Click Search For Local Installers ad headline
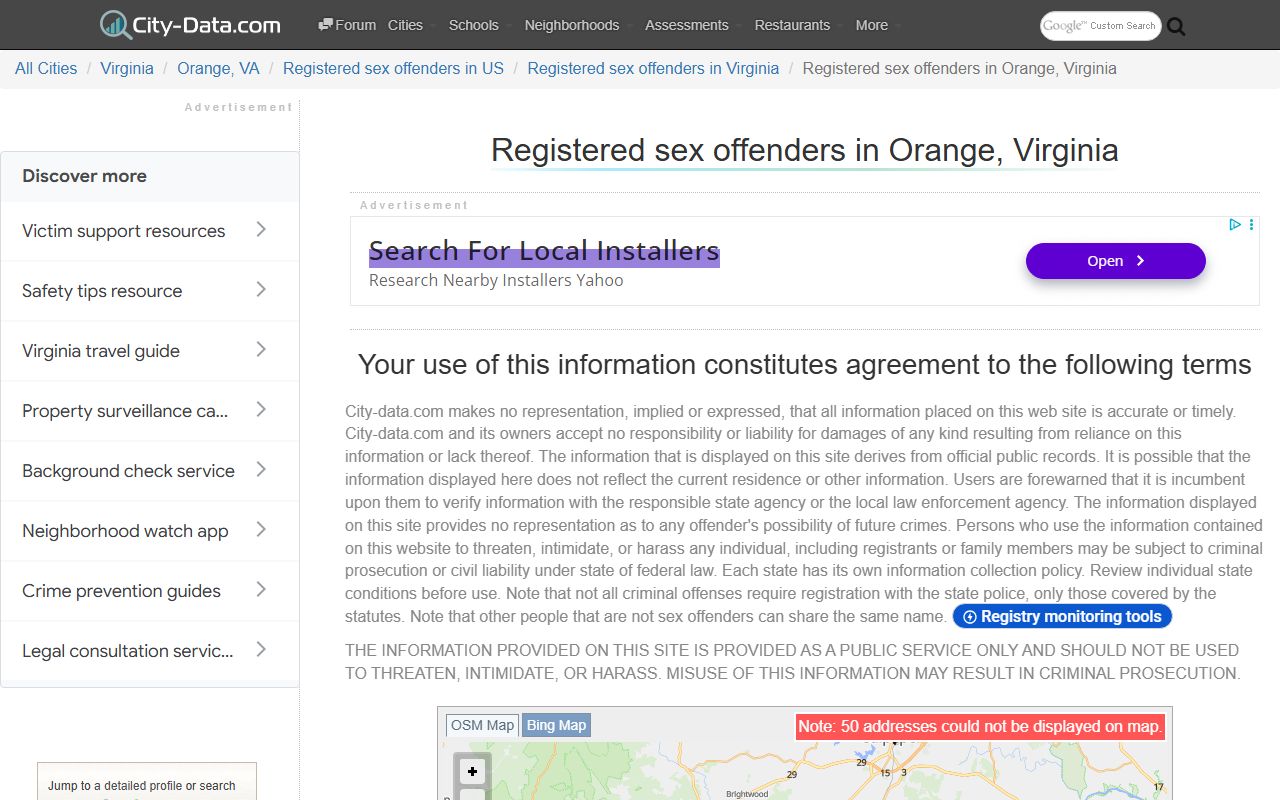The image size is (1280, 800). [x=544, y=251]
